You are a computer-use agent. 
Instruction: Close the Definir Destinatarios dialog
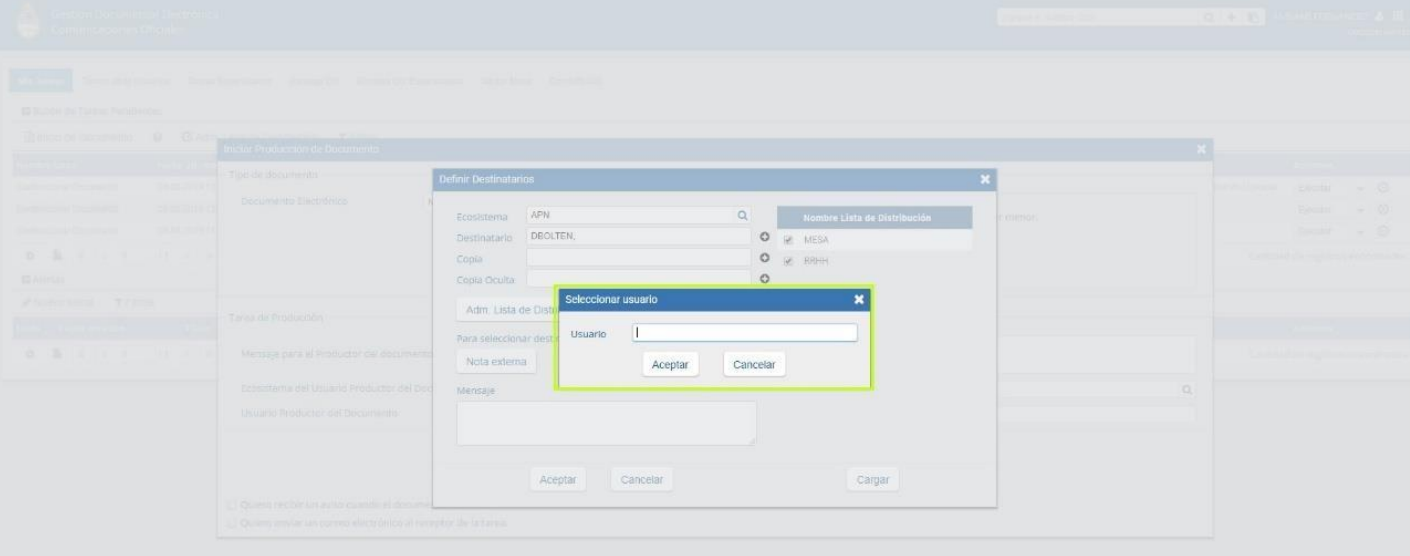tap(985, 179)
